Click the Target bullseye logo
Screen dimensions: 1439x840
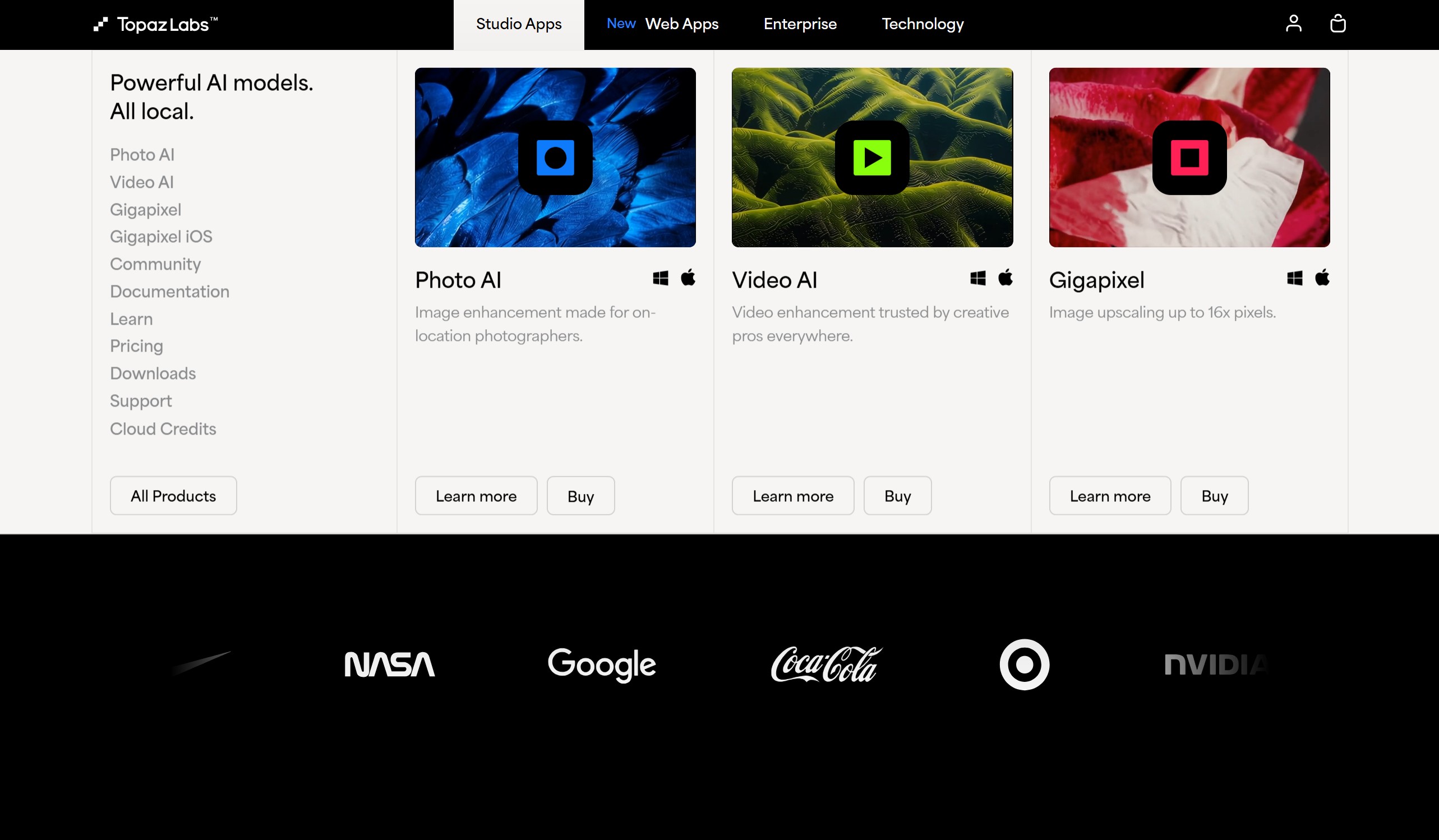click(x=1025, y=664)
